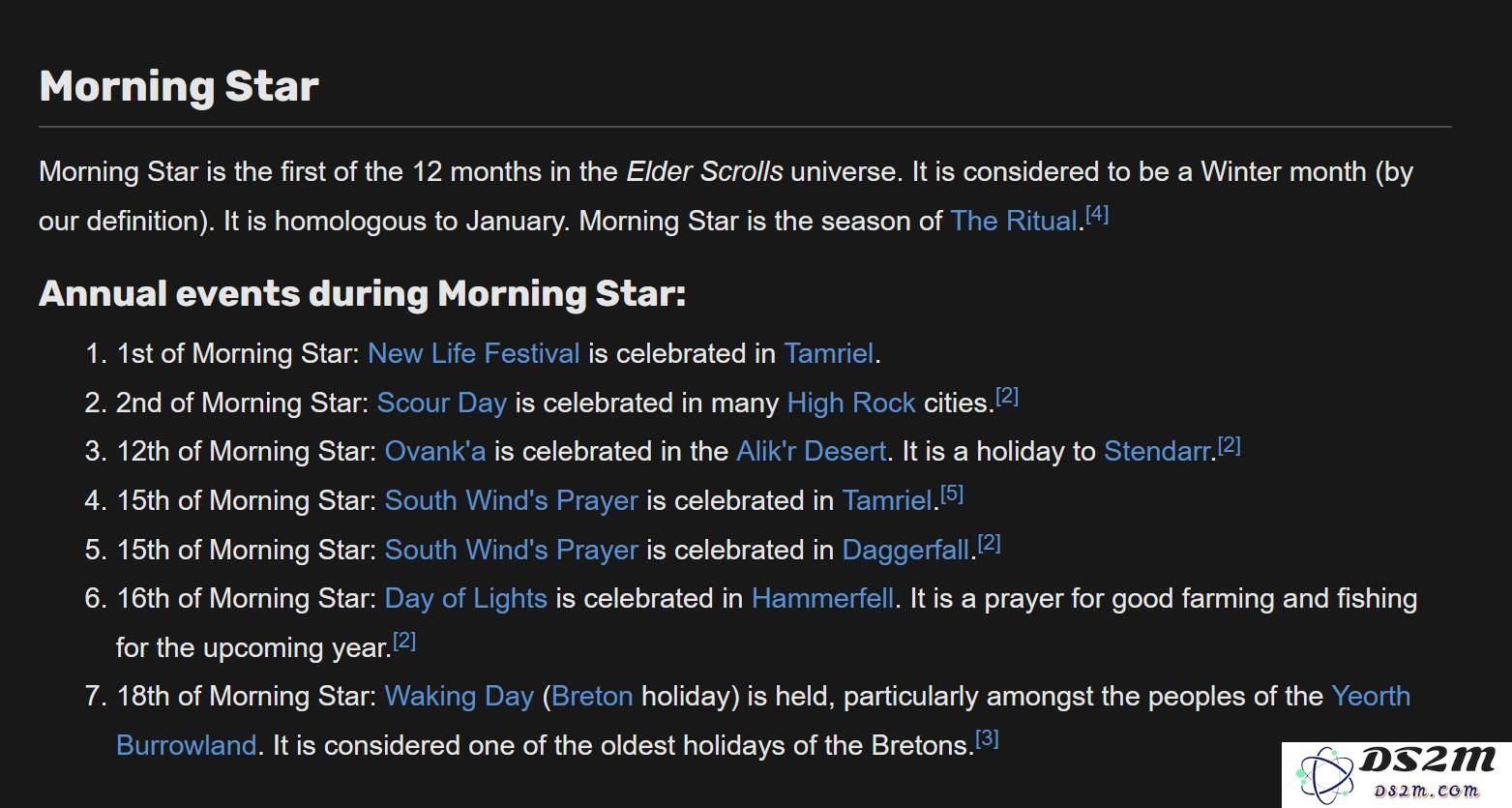Open the Ovank'a link
The width and height of the screenshot is (1512, 808).
[435, 451]
